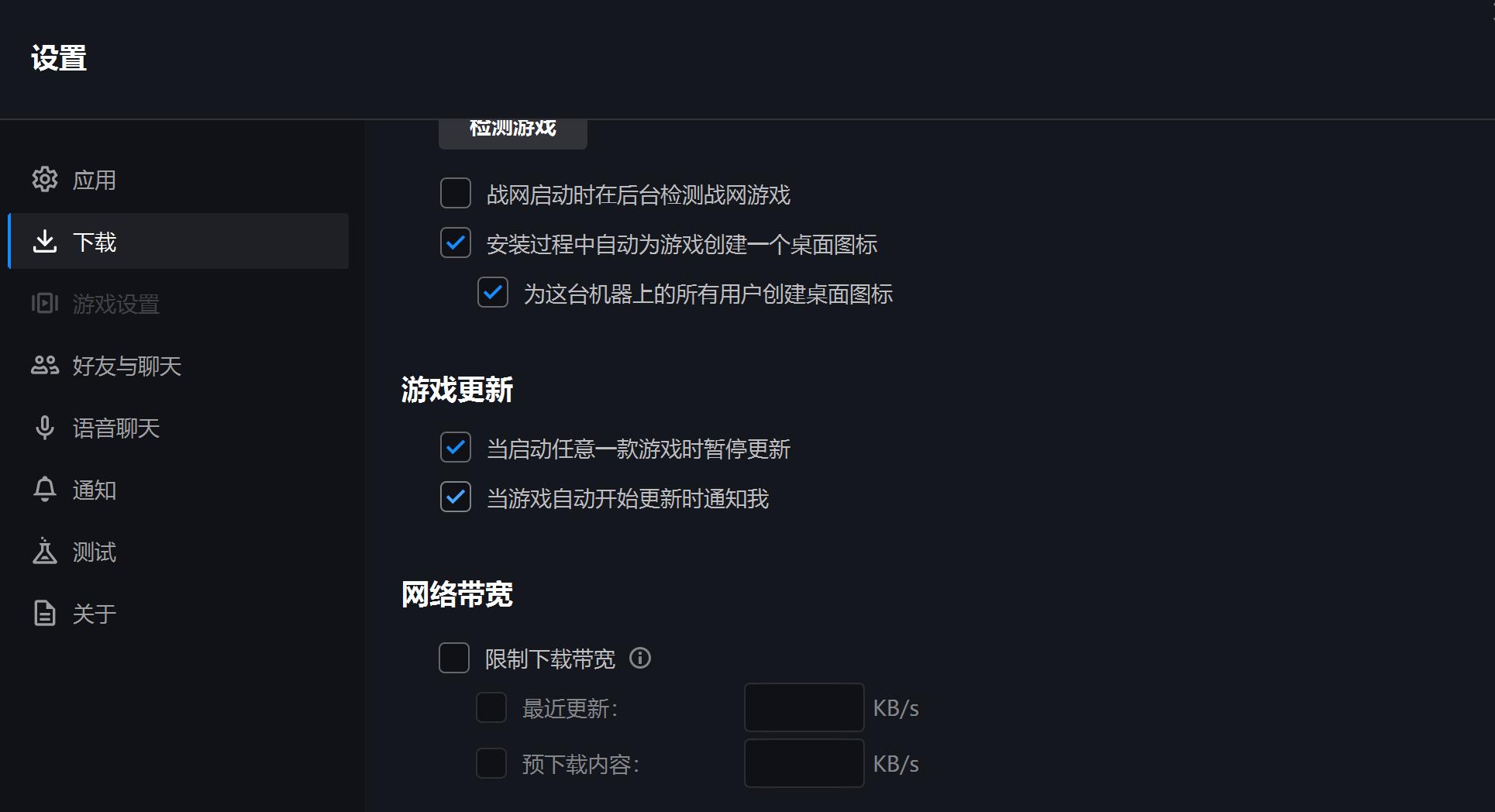Disable 当游戏自动开始更新时通知我
Viewport: 1495px width, 812px height.
click(x=455, y=497)
